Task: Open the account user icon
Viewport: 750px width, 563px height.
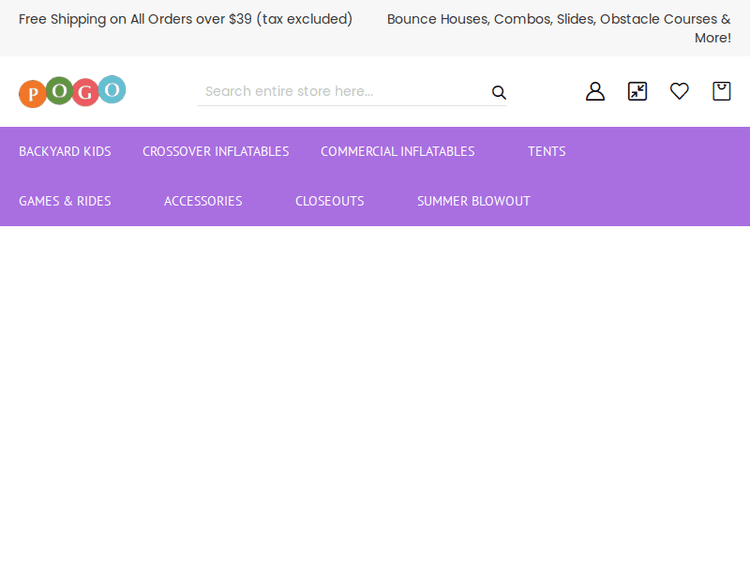Action: coord(595,91)
